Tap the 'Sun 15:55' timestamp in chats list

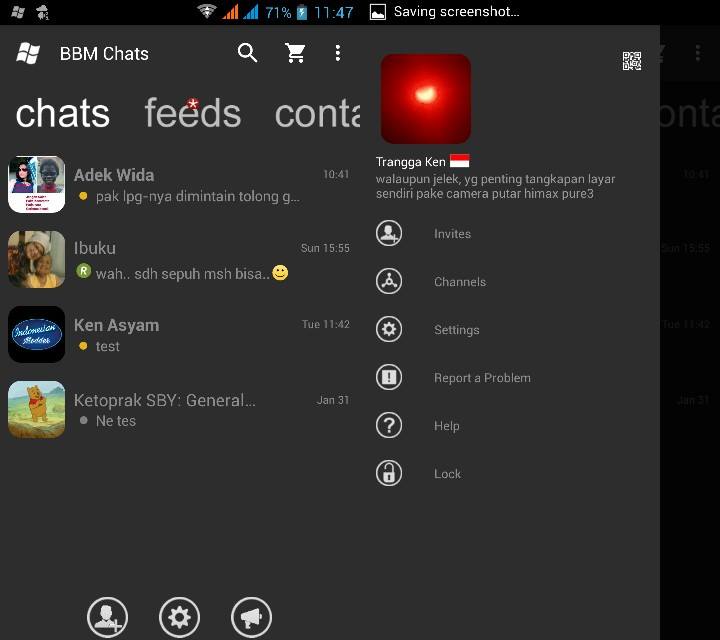(325, 248)
